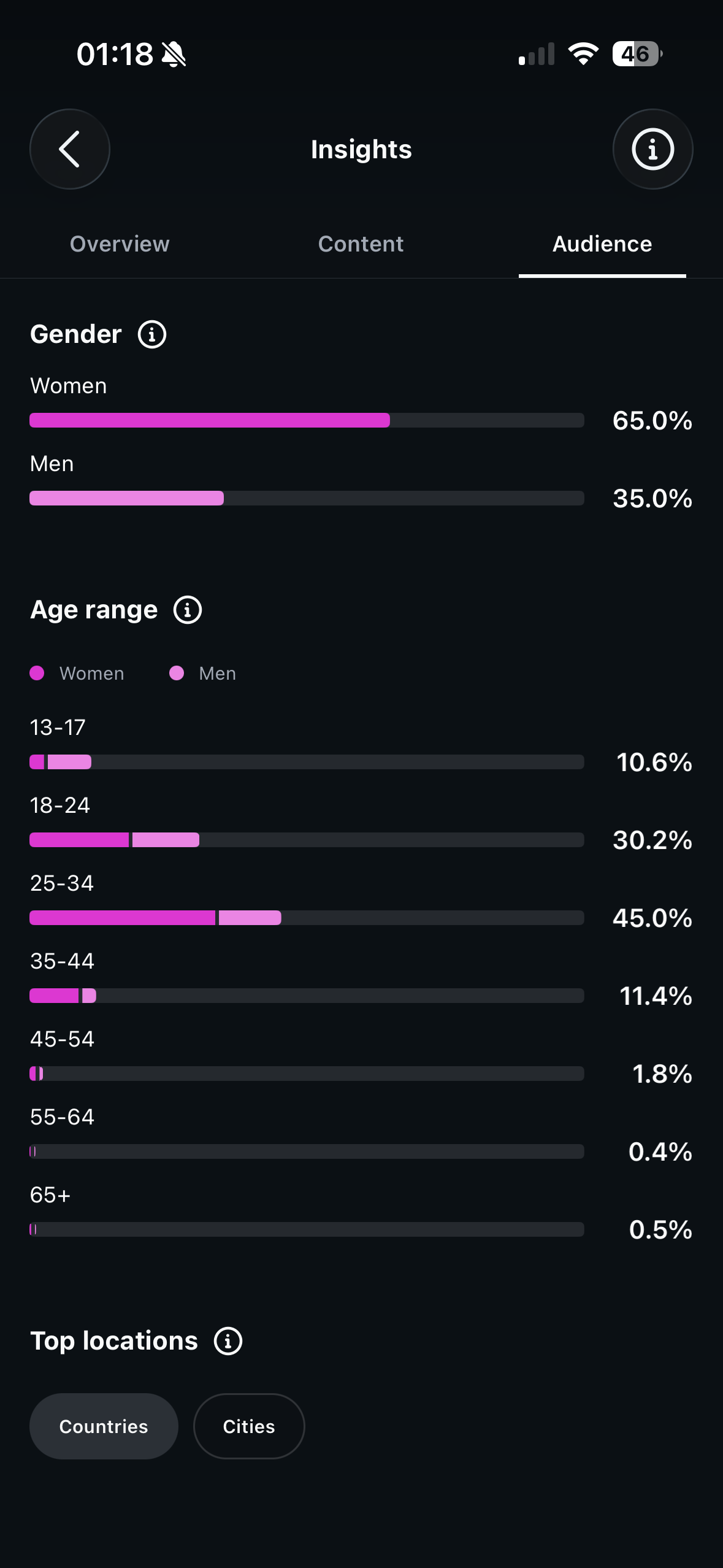Tap the info icon beside Age range
The width and height of the screenshot is (723, 1568).
click(188, 610)
